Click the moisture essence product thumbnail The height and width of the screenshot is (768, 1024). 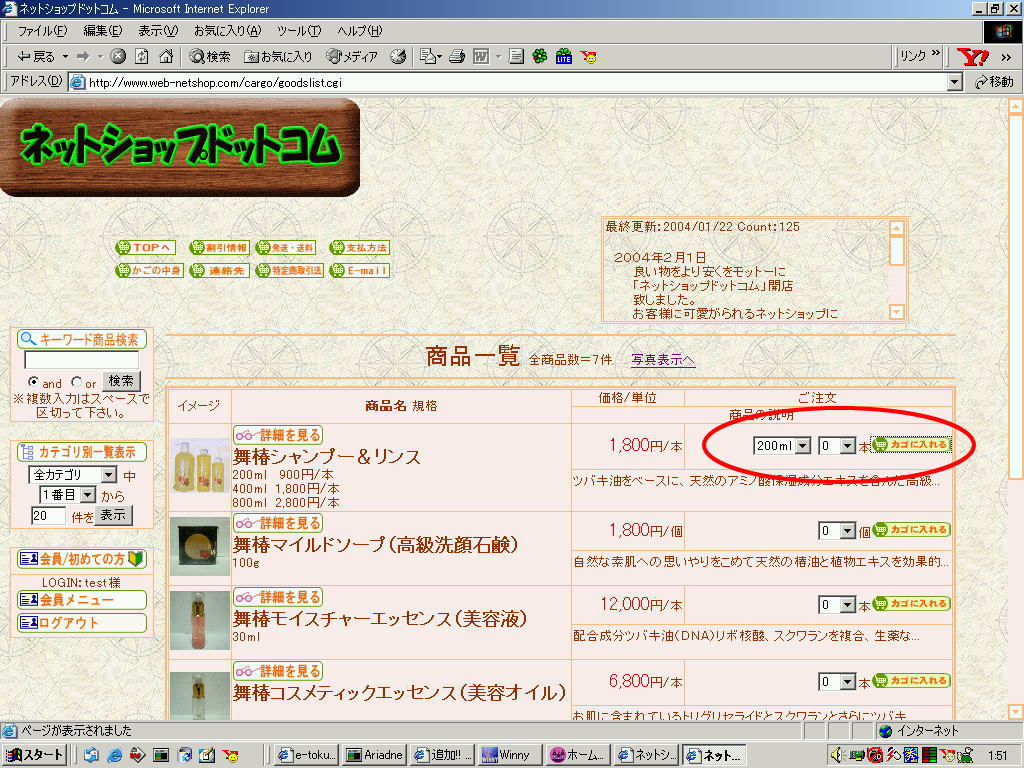tap(200, 620)
